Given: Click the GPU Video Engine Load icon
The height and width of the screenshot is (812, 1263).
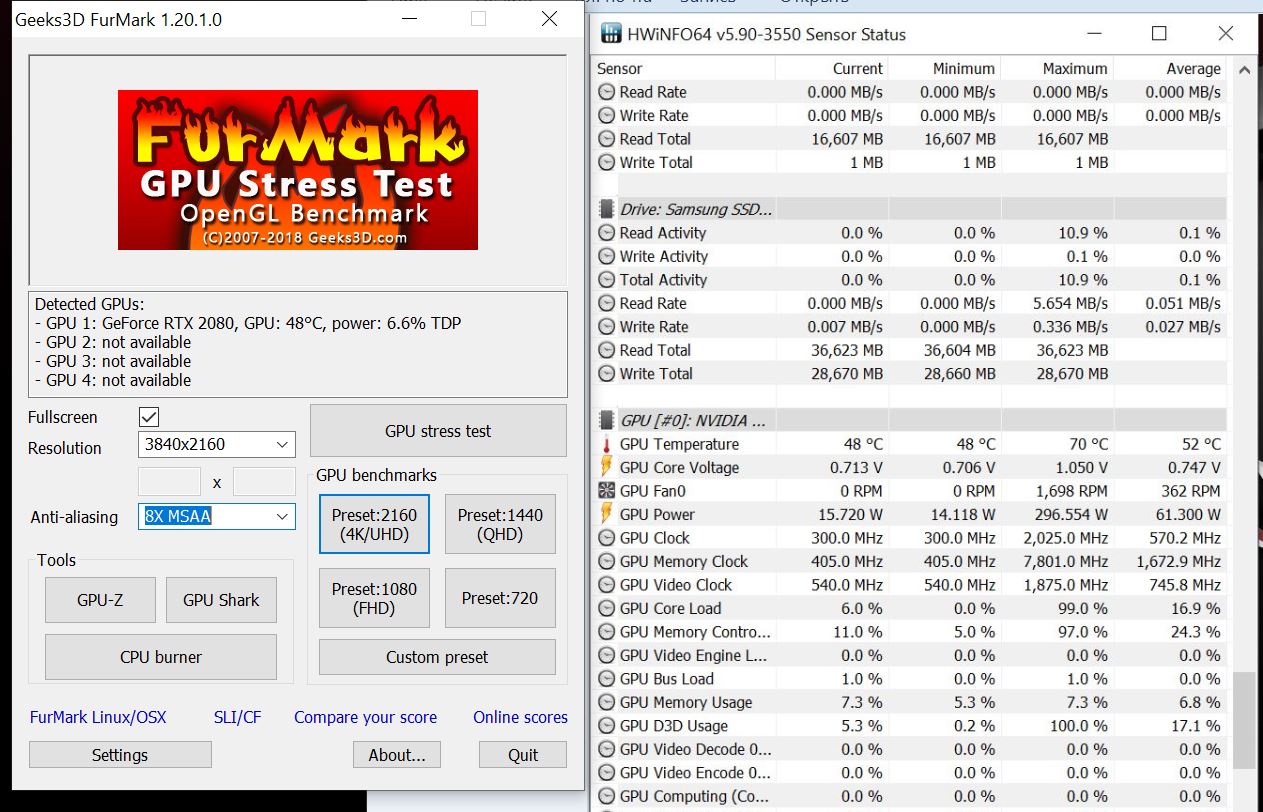Looking at the screenshot, I should coord(606,655).
